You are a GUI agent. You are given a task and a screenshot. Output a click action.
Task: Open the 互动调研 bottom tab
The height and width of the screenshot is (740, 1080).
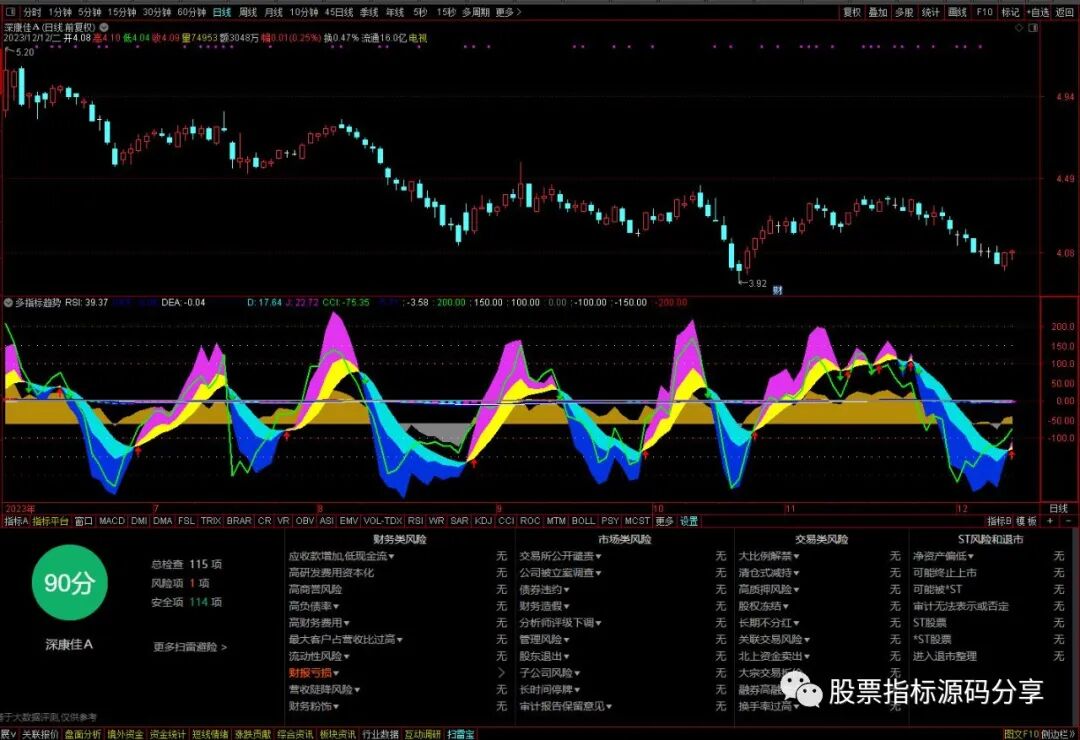coord(422,734)
